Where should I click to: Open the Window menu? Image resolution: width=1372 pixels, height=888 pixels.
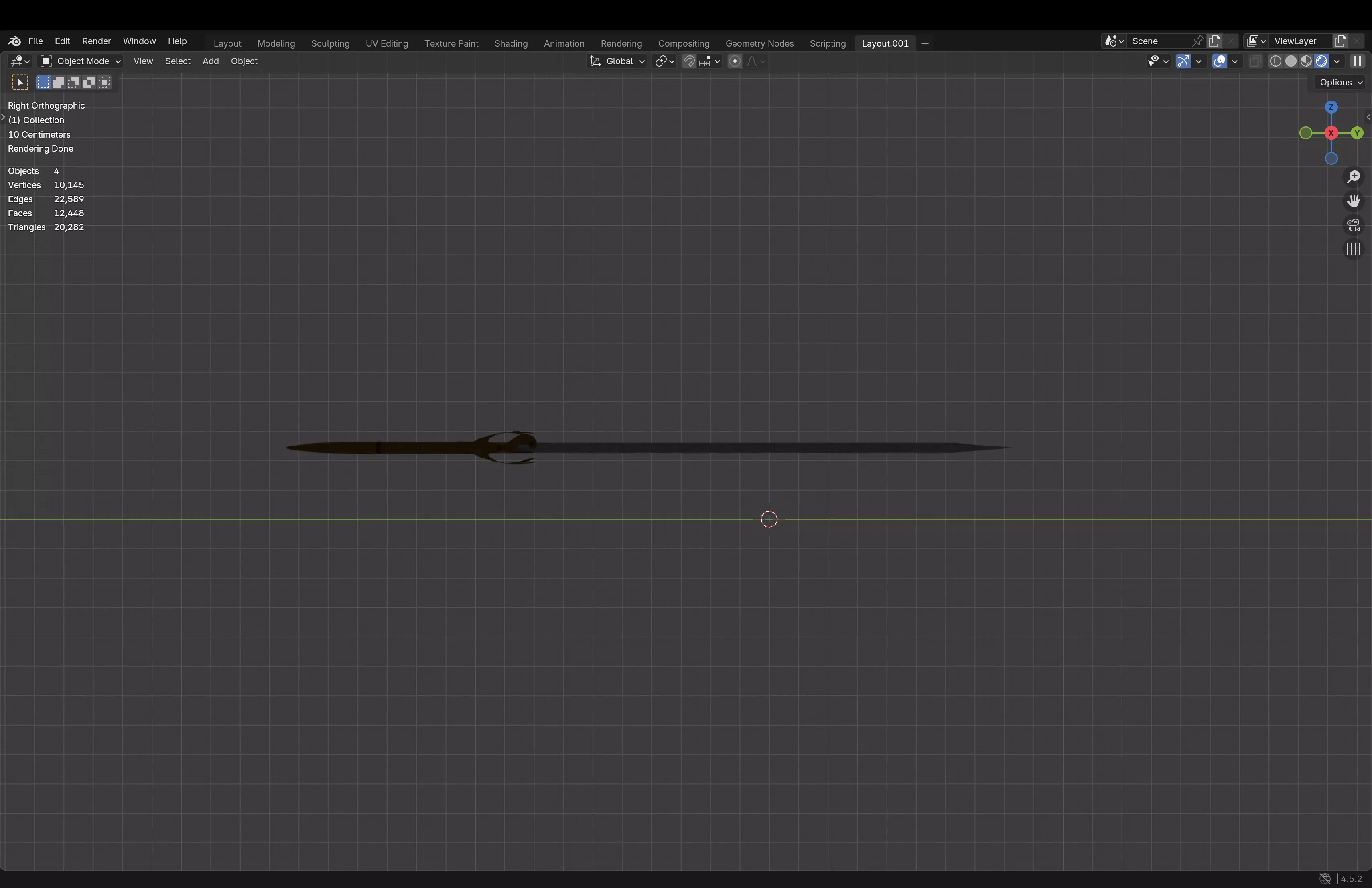[x=140, y=41]
